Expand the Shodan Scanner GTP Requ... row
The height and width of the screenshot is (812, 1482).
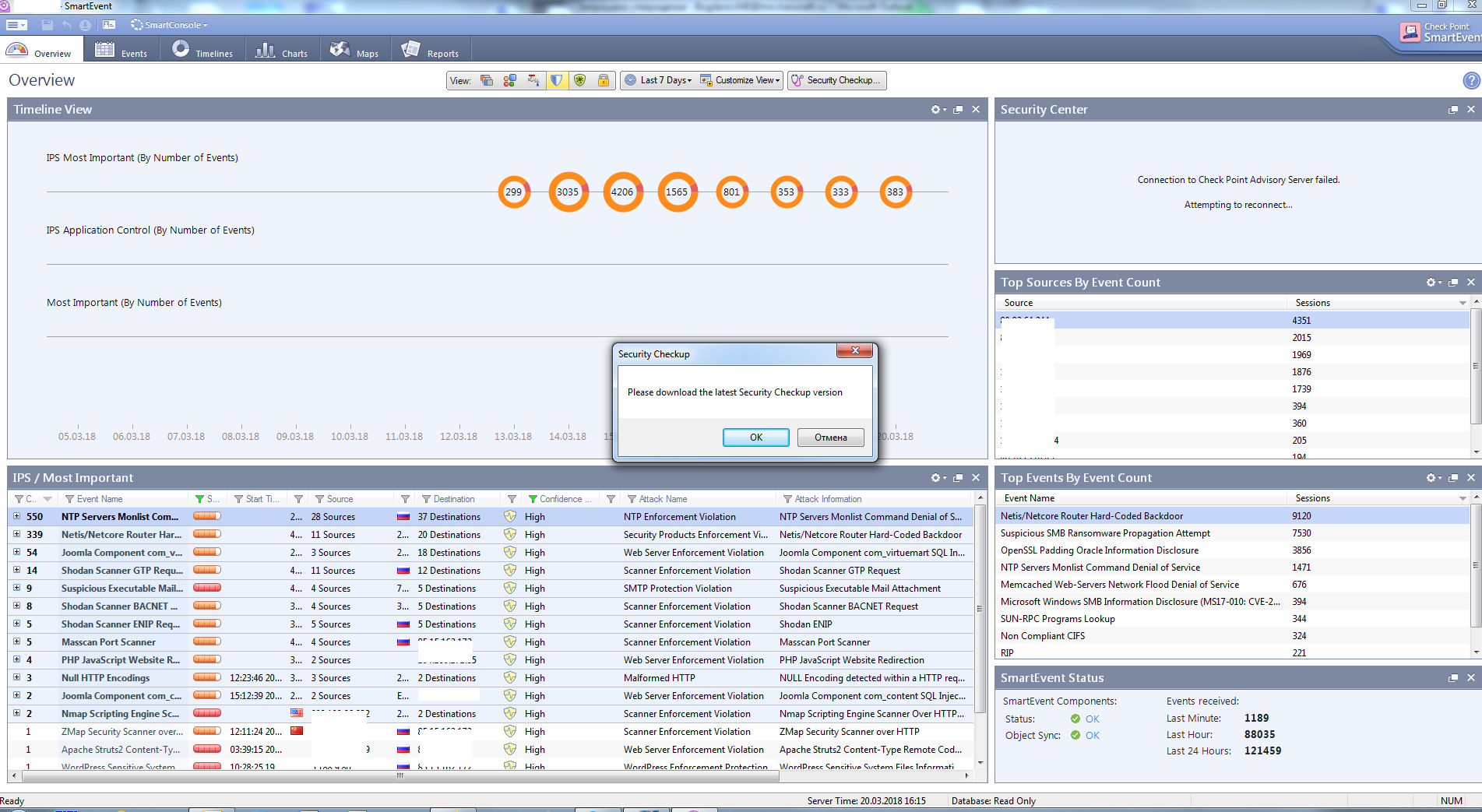16,570
